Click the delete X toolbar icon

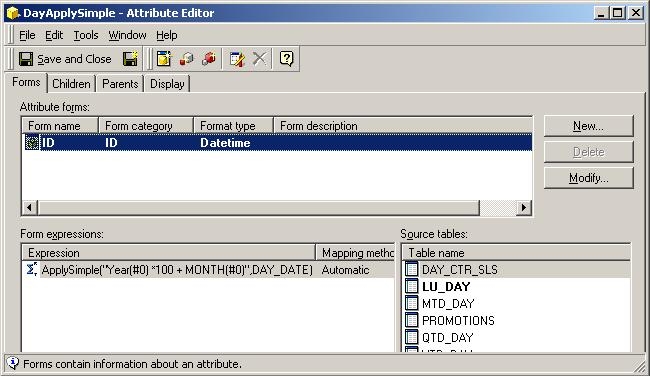pos(260,59)
